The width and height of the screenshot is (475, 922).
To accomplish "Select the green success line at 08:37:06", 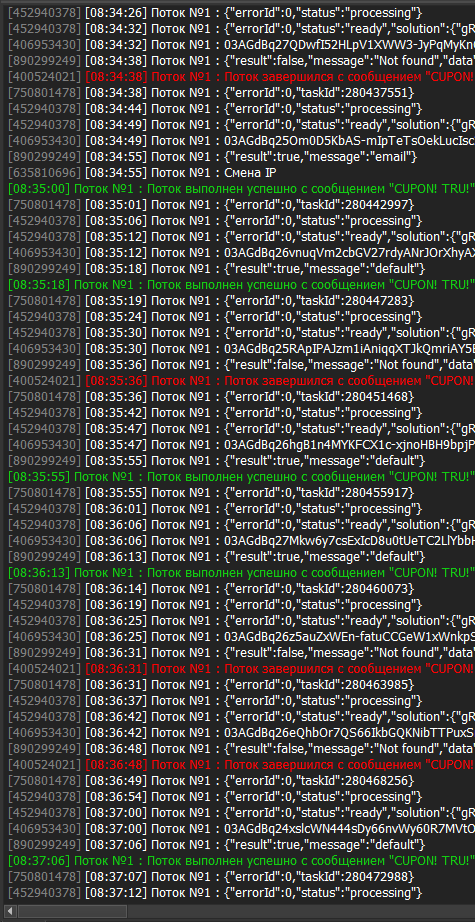I will coord(238,860).
